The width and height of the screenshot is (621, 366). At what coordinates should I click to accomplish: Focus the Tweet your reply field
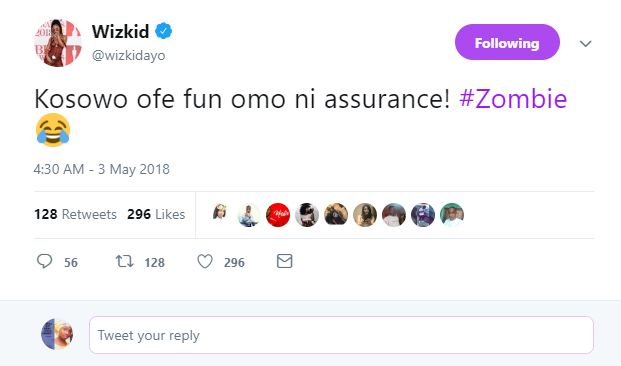pyautogui.click(x=341, y=335)
